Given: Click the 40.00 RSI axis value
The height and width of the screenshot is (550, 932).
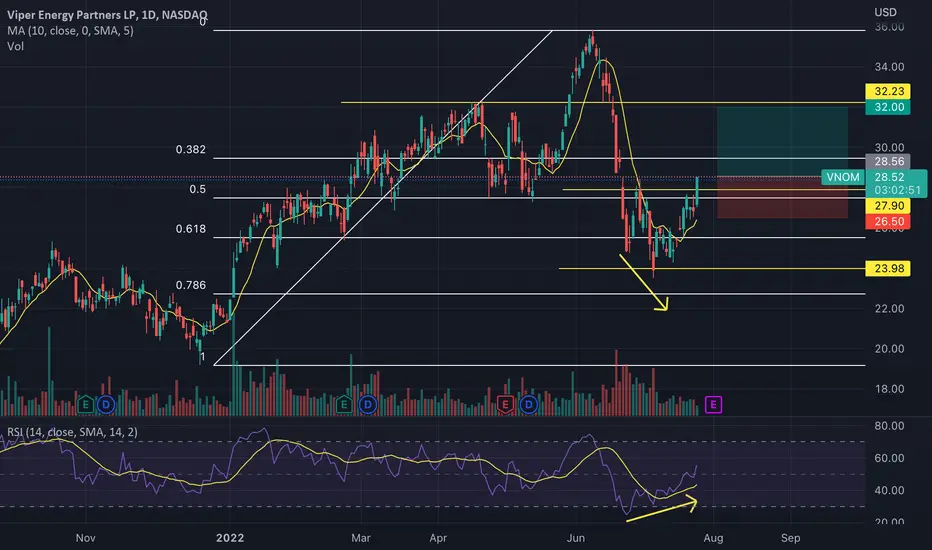Looking at the screenshot, I should coord(889,491).
